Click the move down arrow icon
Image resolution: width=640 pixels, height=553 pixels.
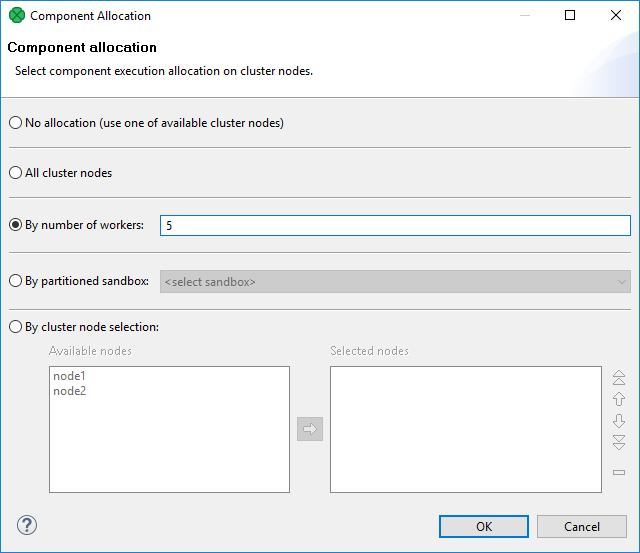click(x=619, y=421)
